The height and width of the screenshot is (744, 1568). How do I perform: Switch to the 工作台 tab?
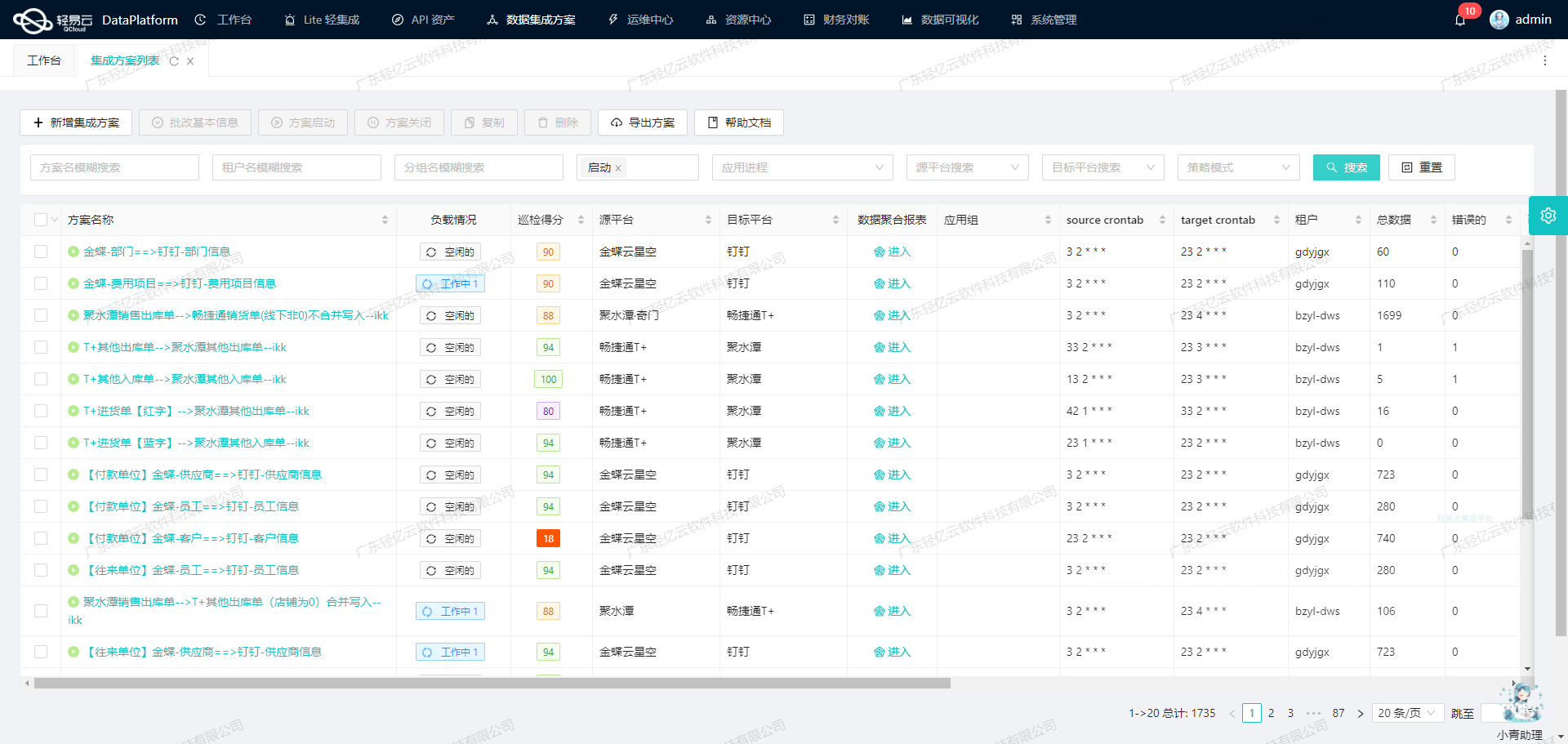[x=45, y=60]
